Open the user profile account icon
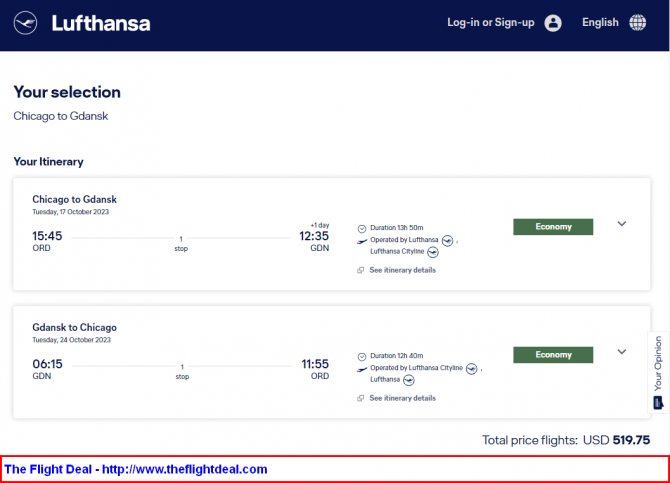Screen dimensions: 670x483 552,23
